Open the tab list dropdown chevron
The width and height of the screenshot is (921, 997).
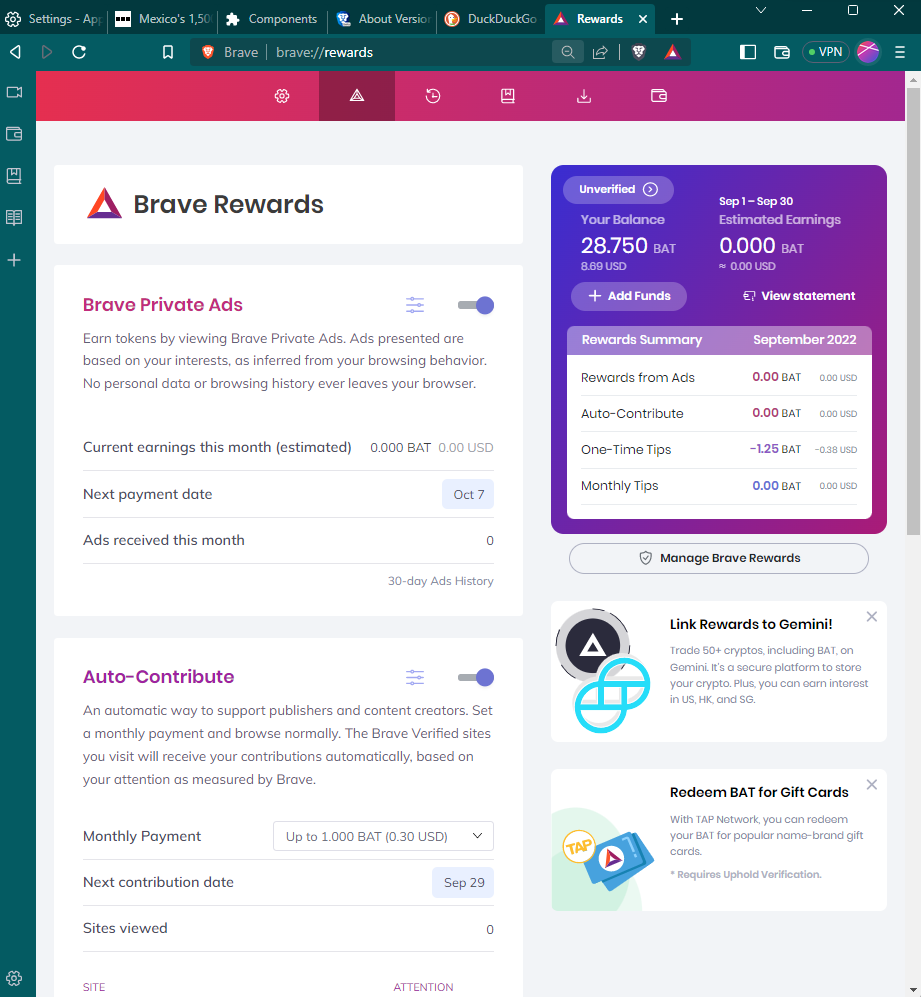[761, 10]
